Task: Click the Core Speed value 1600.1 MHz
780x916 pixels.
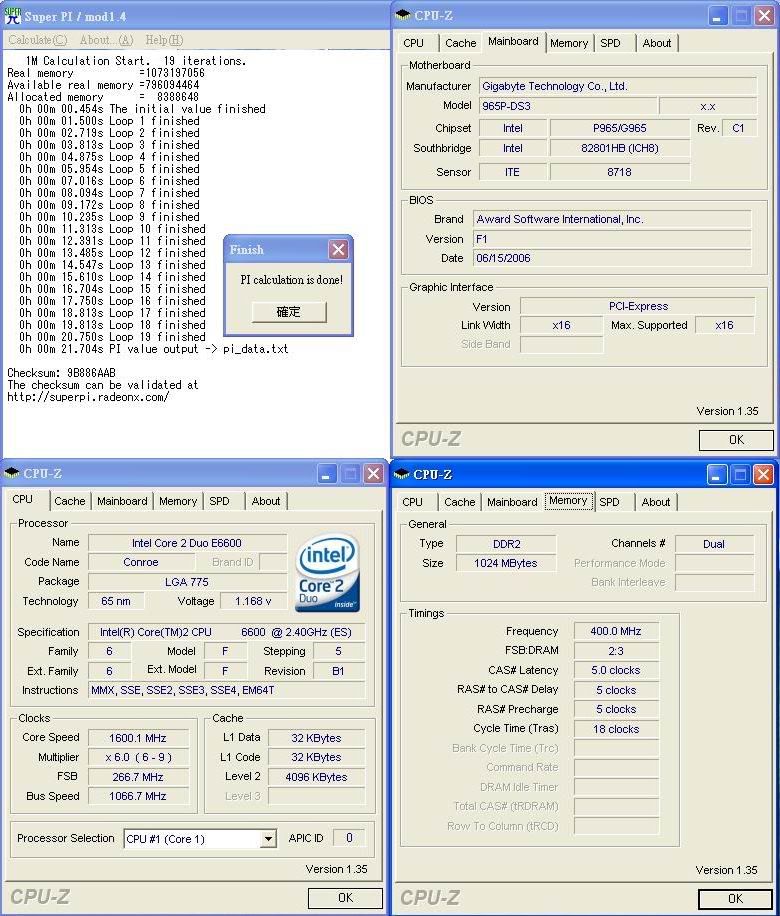Action: tap(138, 738)
